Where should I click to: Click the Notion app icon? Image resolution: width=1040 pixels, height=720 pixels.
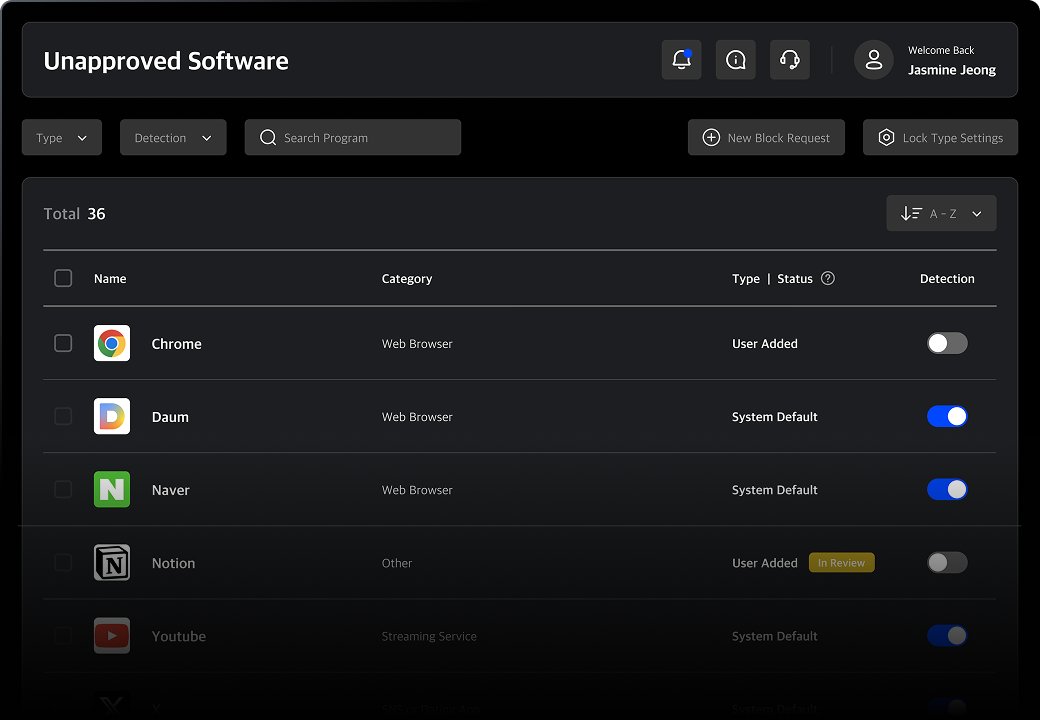111,562
